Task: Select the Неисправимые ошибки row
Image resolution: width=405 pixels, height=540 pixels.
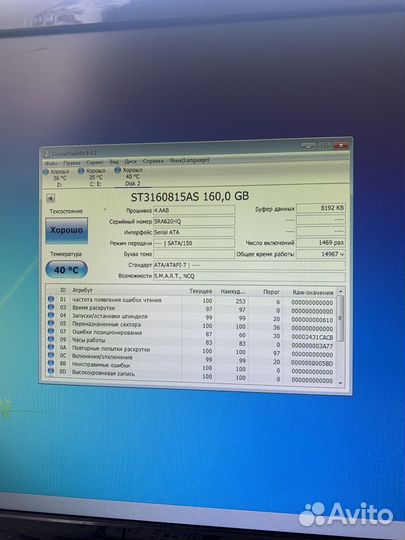Action: pyautogui.click(x=191, y=367)
